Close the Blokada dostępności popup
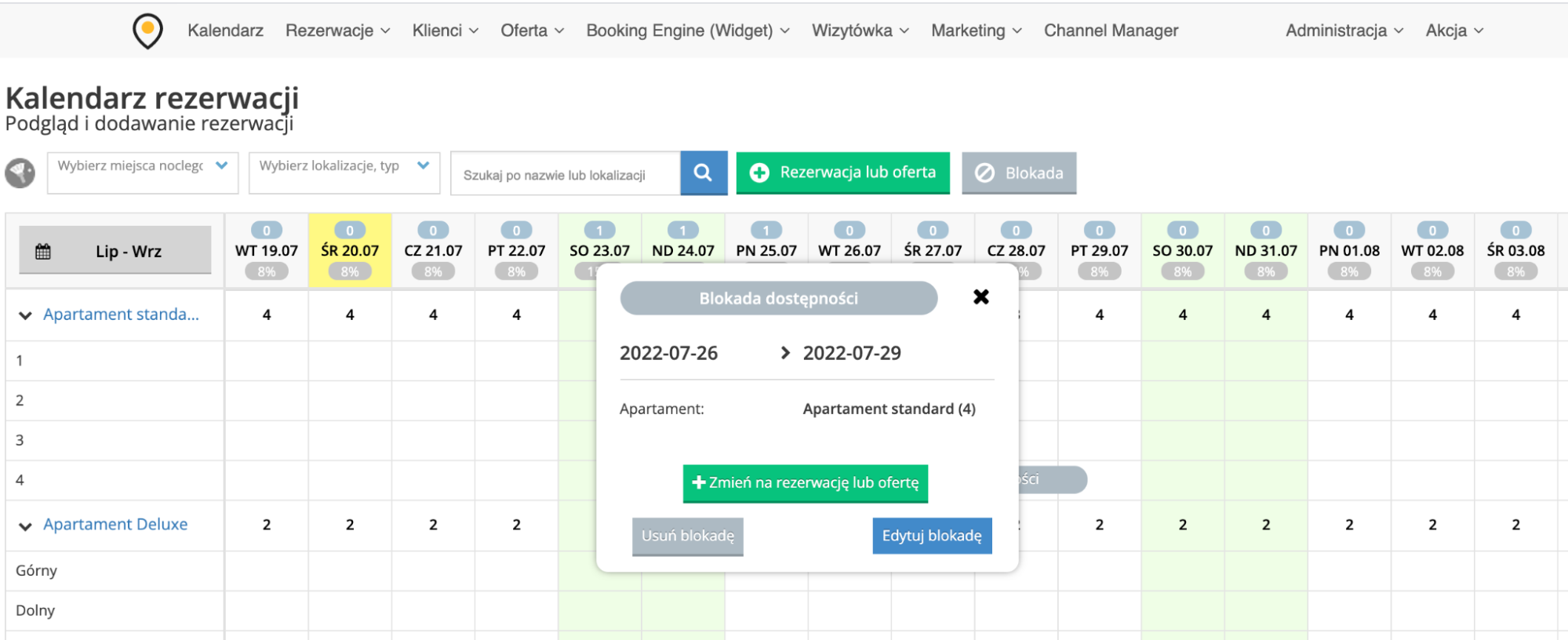 pos(980,297)
